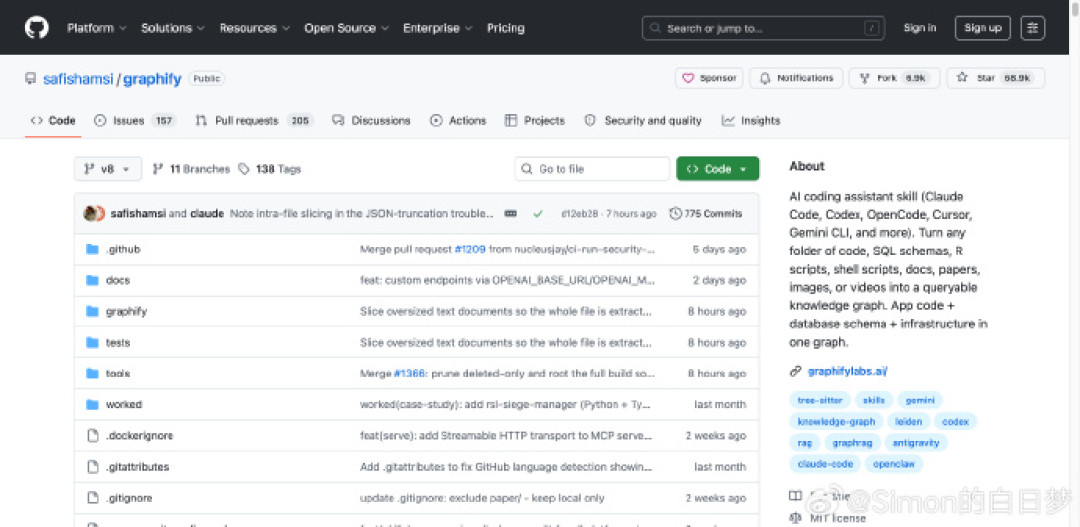Image resolution: width=1080 pixels, height=527 pixels.
Task: Open the Platform dropdown menu
Action: click(x=96, y=28)
